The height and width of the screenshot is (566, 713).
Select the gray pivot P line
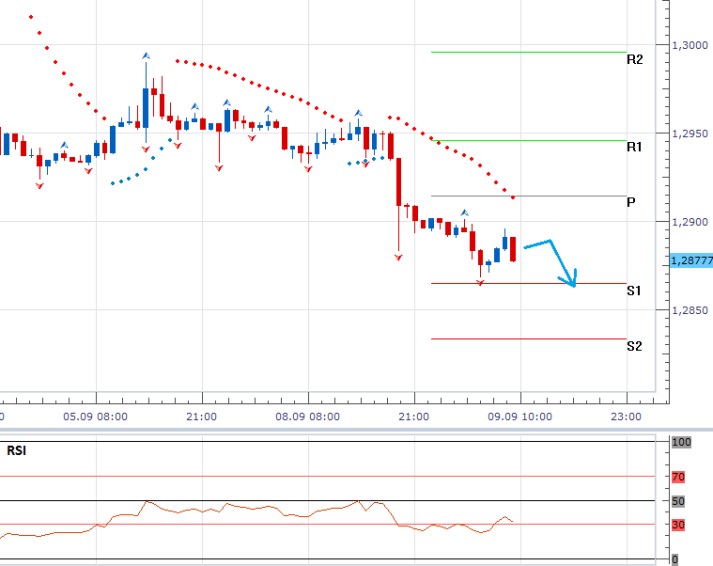(x=528, y=196)
